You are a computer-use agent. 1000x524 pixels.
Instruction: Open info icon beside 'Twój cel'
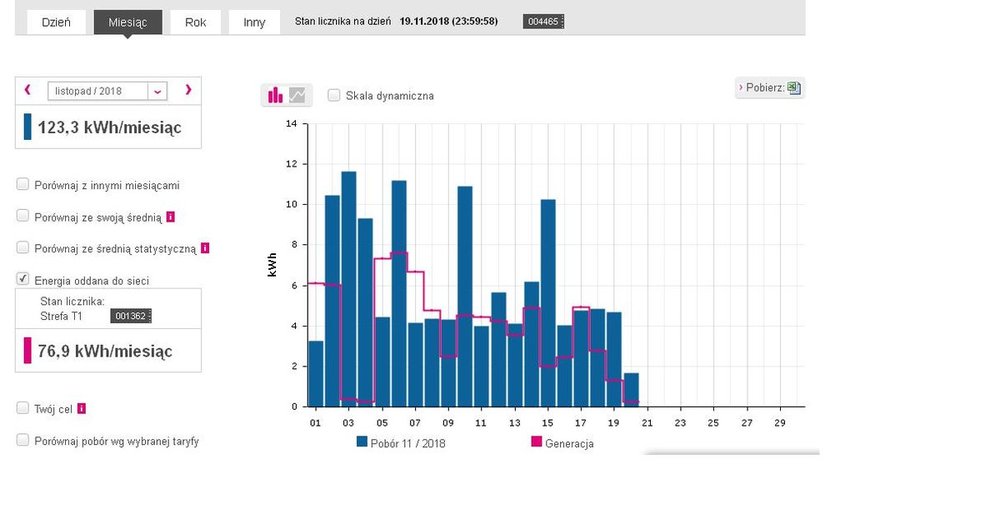[x=82, y=409]
